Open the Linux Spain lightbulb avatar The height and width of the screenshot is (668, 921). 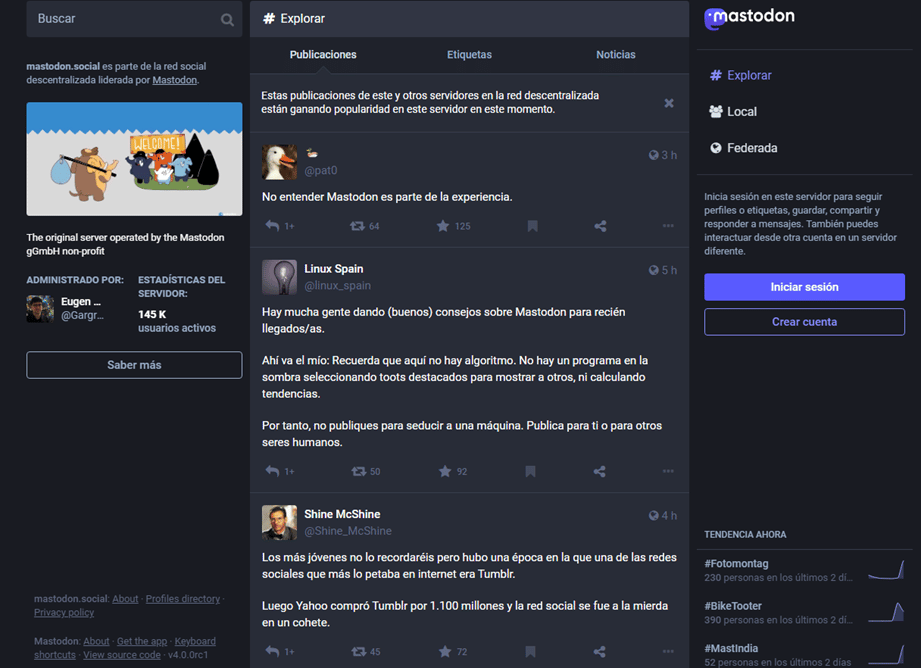(279, 277)
